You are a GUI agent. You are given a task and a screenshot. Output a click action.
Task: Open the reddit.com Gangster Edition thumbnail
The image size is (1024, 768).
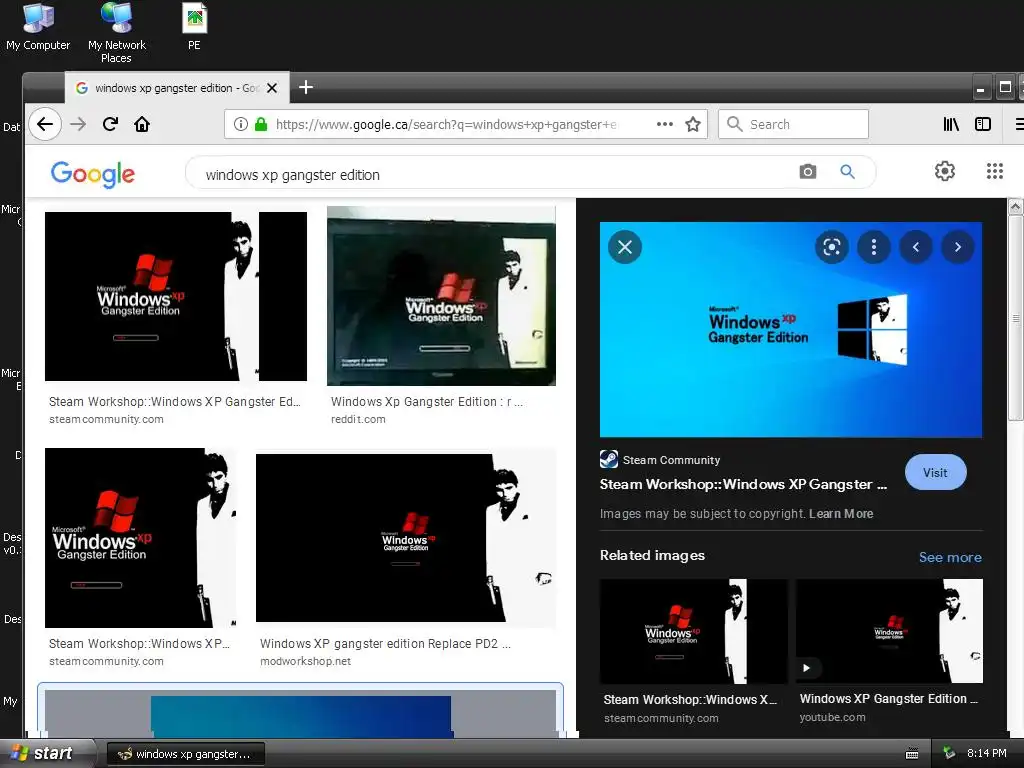click(441, 296)
